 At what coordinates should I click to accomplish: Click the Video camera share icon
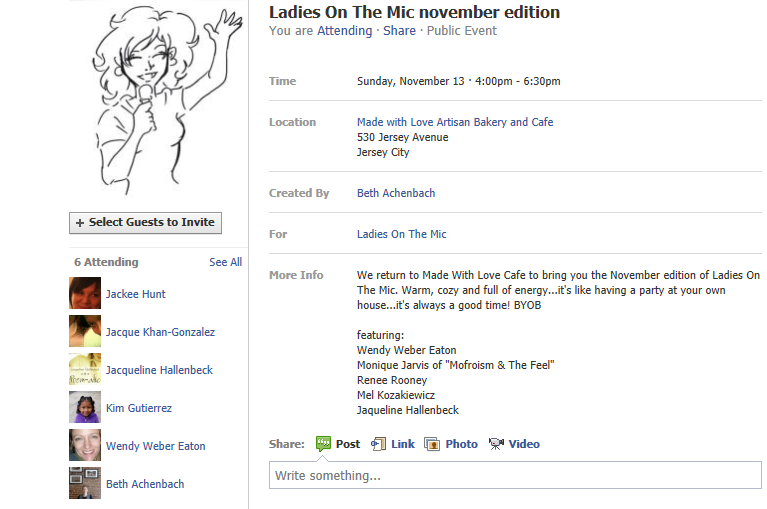coord(496,444)
